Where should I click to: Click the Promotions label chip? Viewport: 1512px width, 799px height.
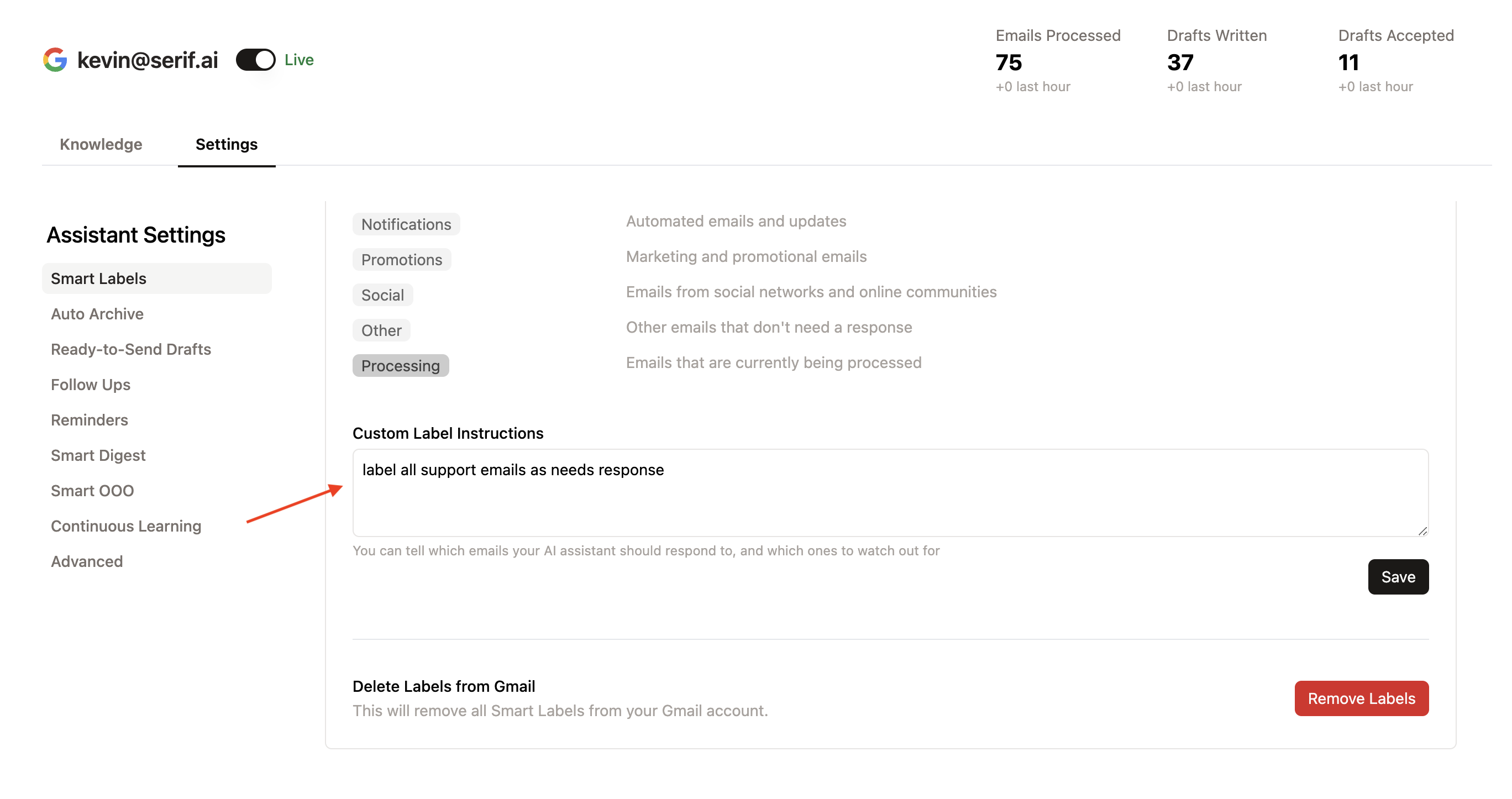[x=402, y=260]
